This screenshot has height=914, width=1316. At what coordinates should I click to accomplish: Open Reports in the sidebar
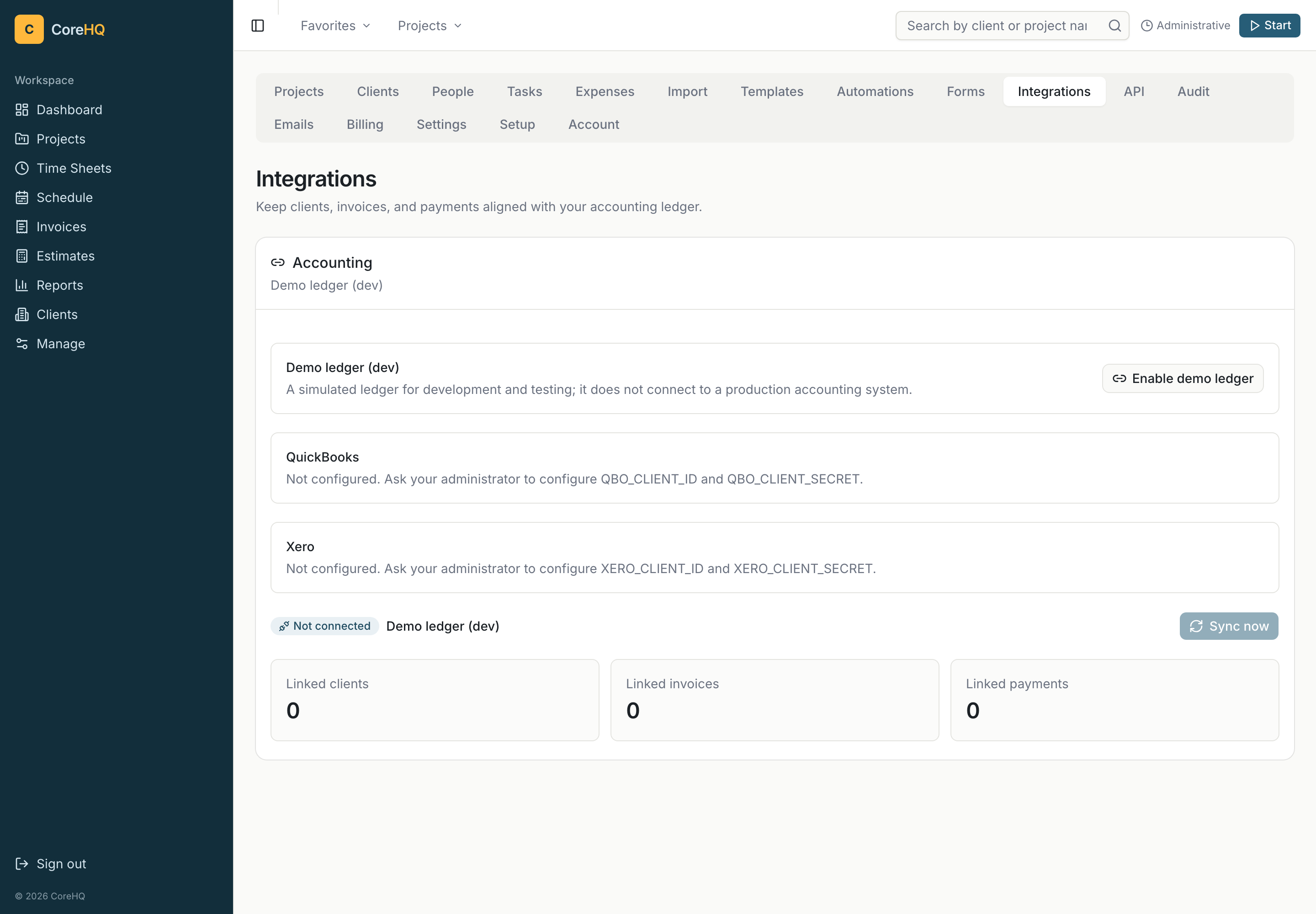point(116,285)
